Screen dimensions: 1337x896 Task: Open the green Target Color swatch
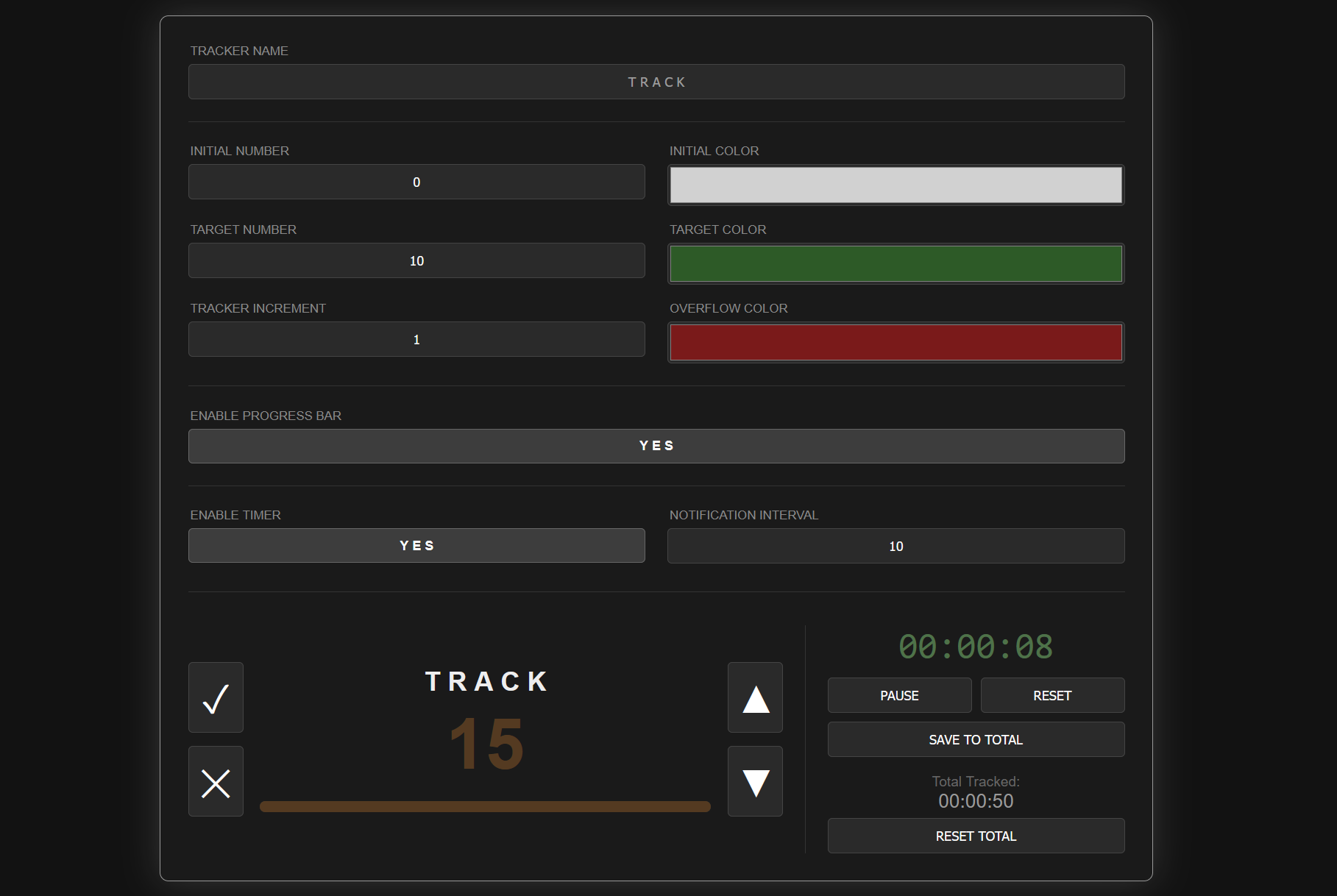(x=896, y=263)
